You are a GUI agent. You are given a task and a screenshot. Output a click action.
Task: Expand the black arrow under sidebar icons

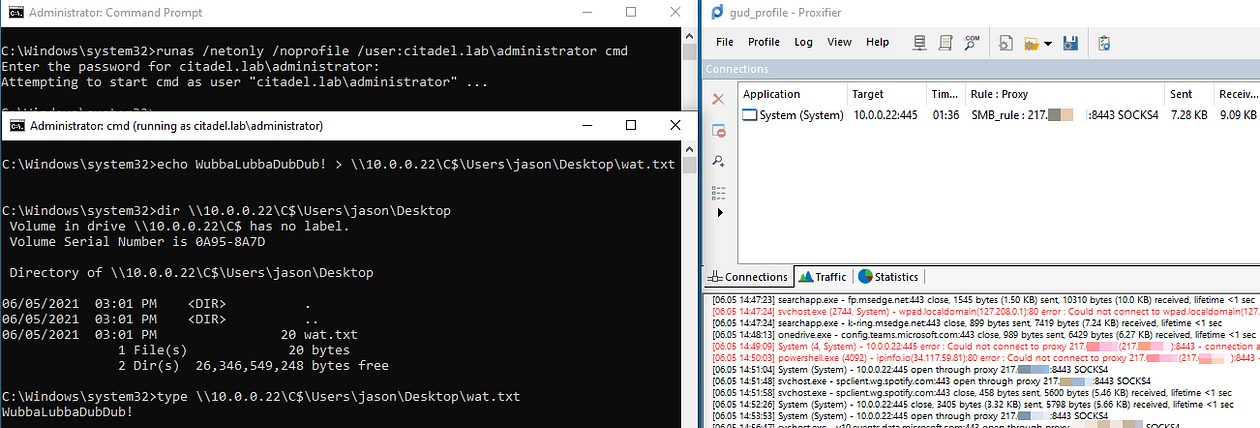click(718, 213)
